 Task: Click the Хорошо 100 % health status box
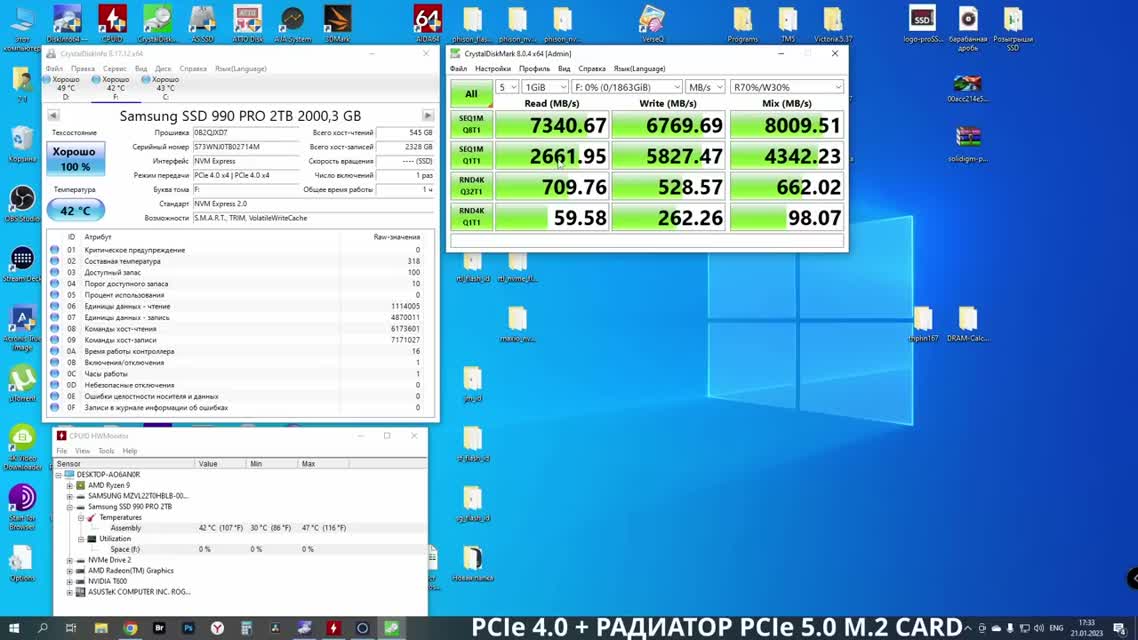75,159
